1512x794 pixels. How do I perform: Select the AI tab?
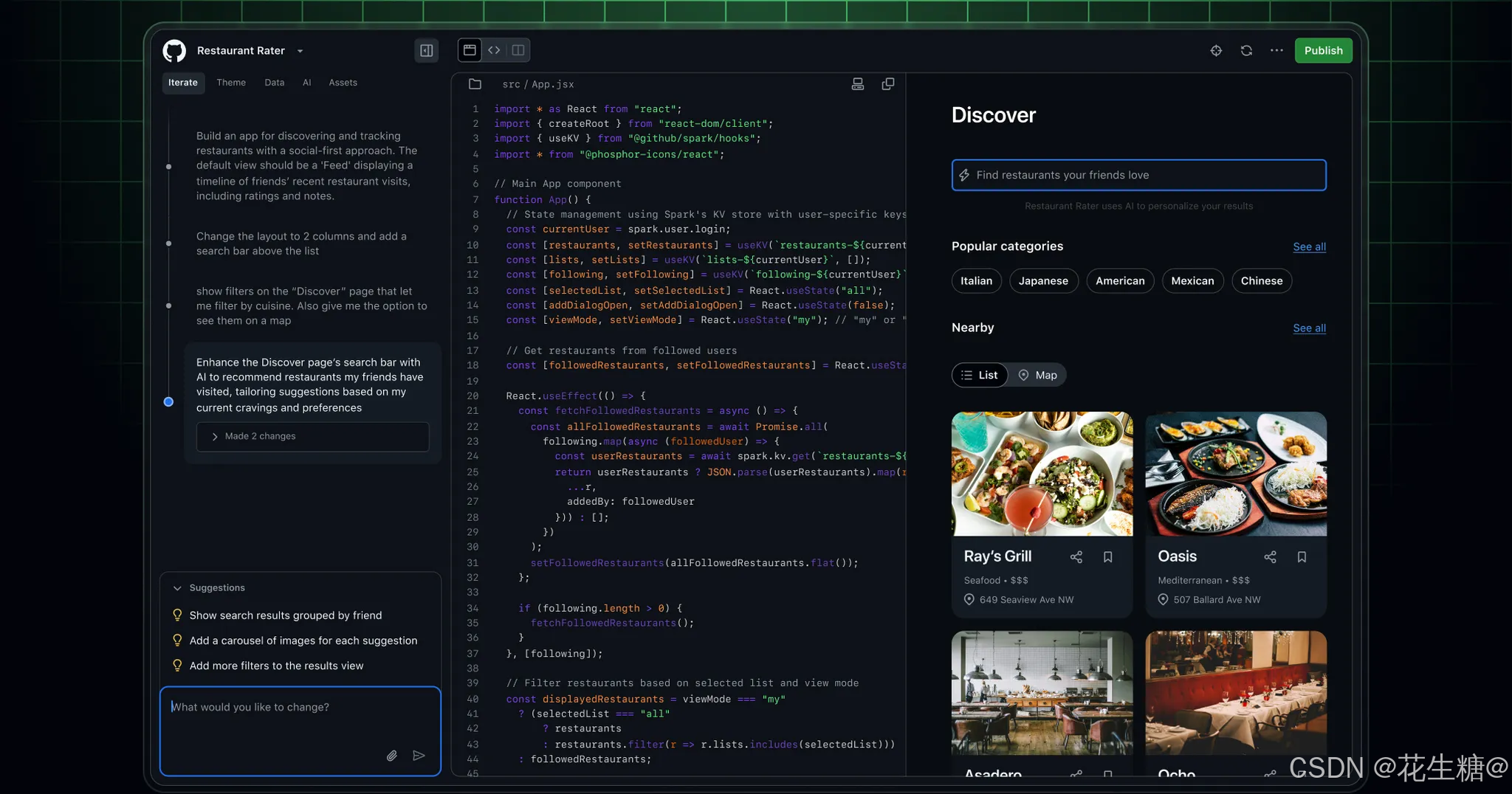point(307,83)
